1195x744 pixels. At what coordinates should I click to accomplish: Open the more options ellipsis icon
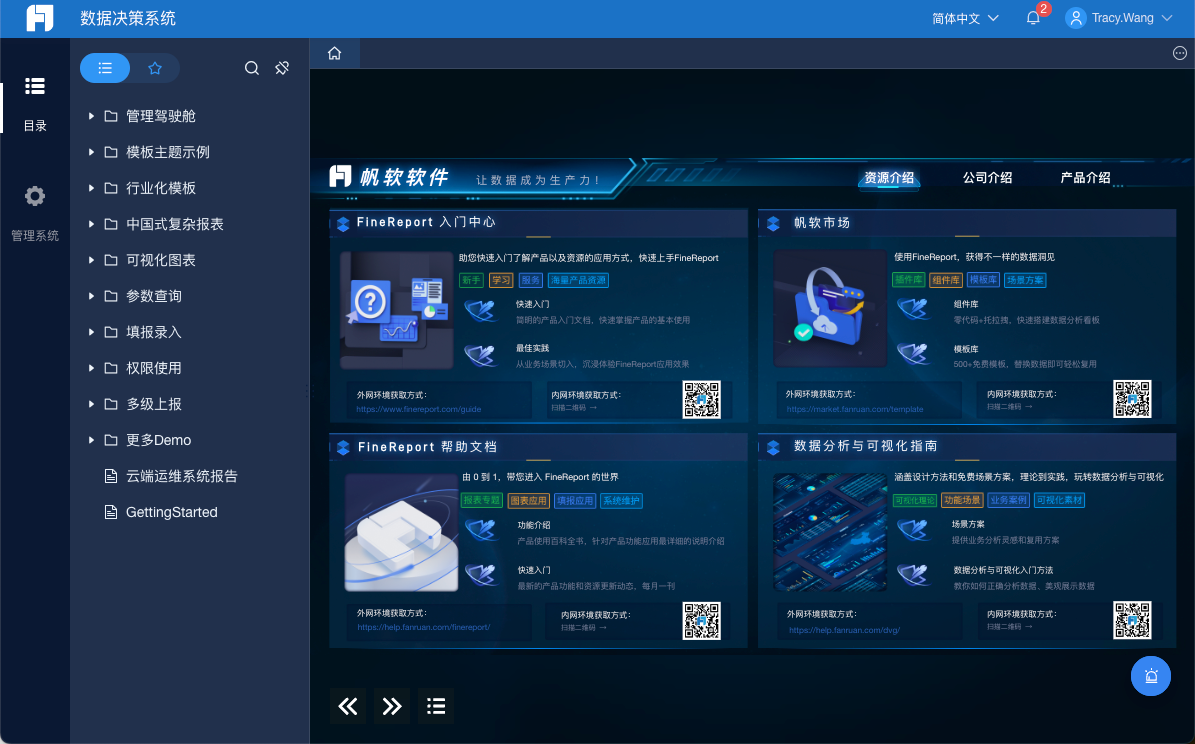pyautogui.click(x=1179, y=53)
